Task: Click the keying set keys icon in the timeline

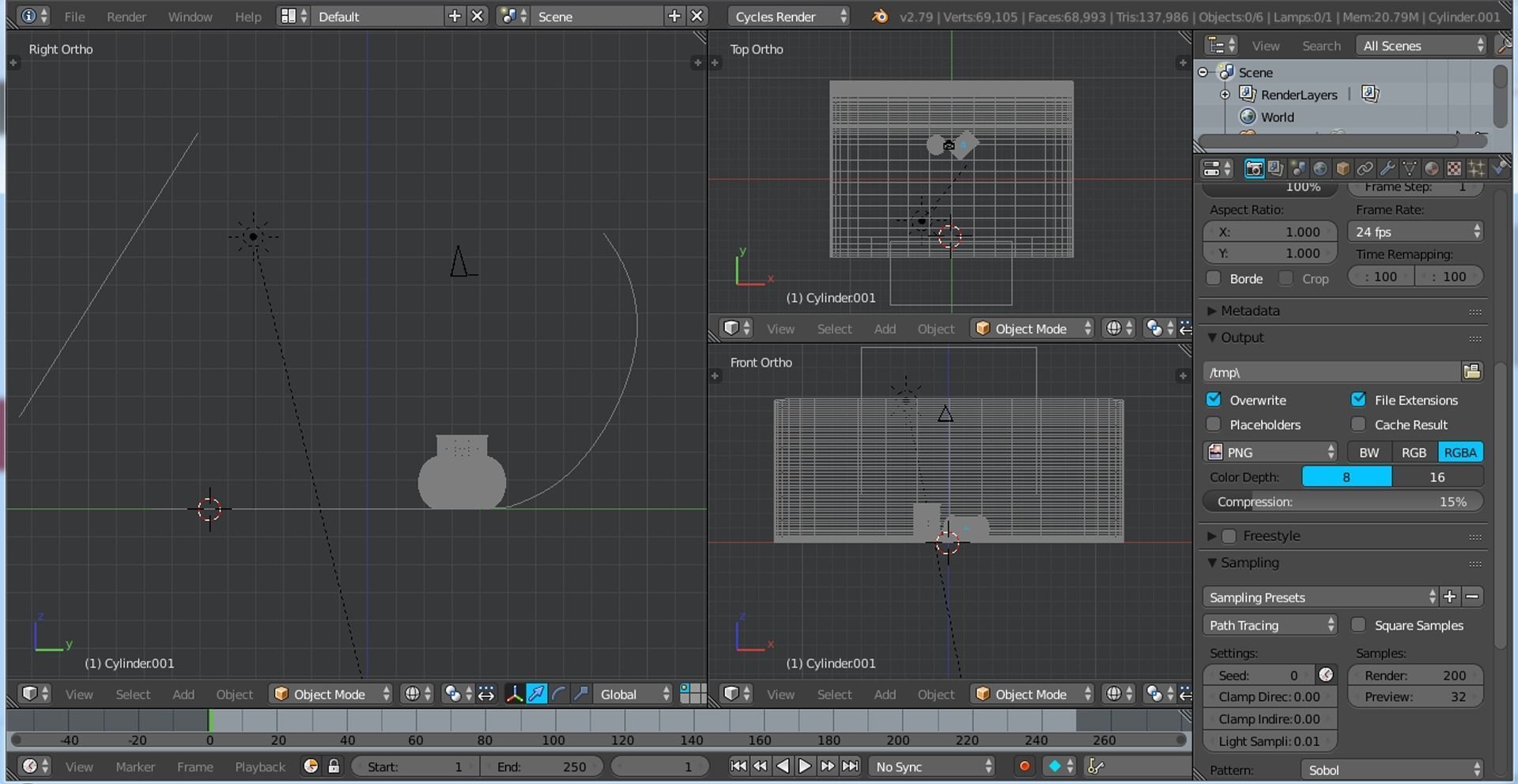Action: (1096, 766)
